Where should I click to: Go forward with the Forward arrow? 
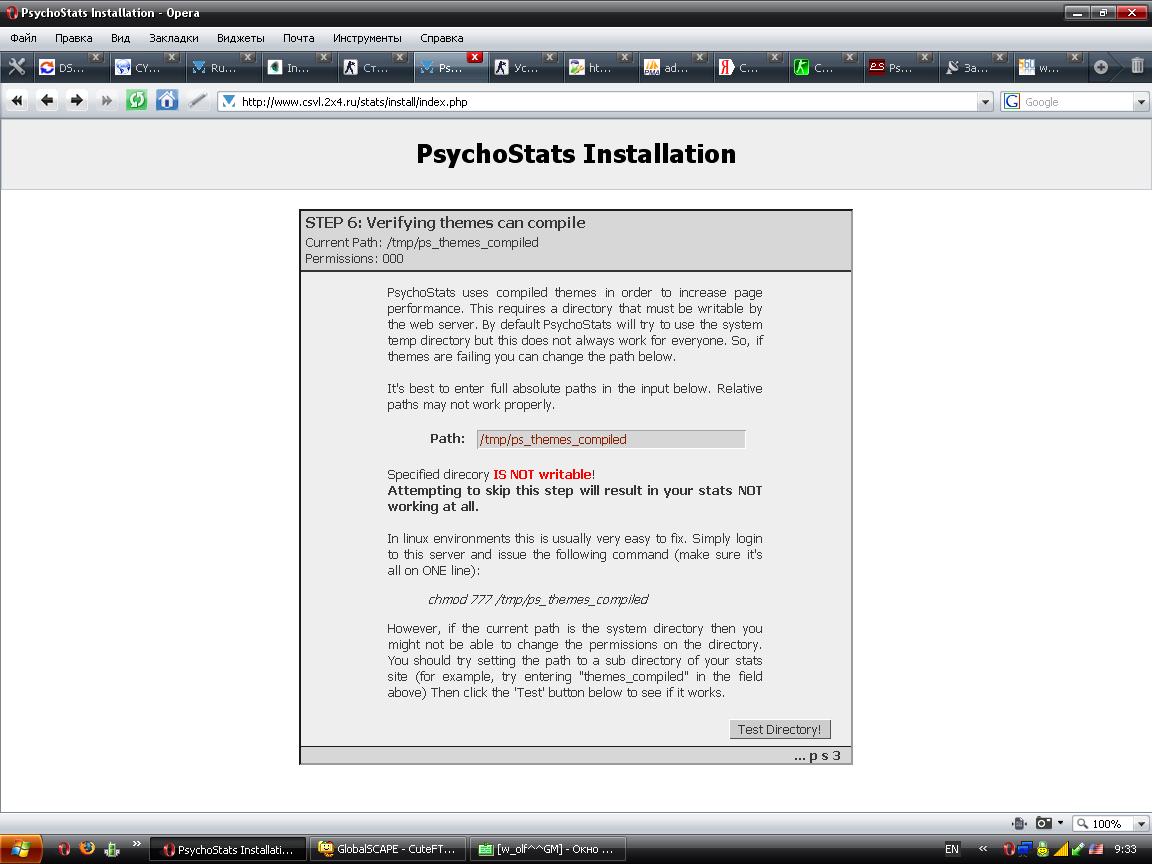76,101
